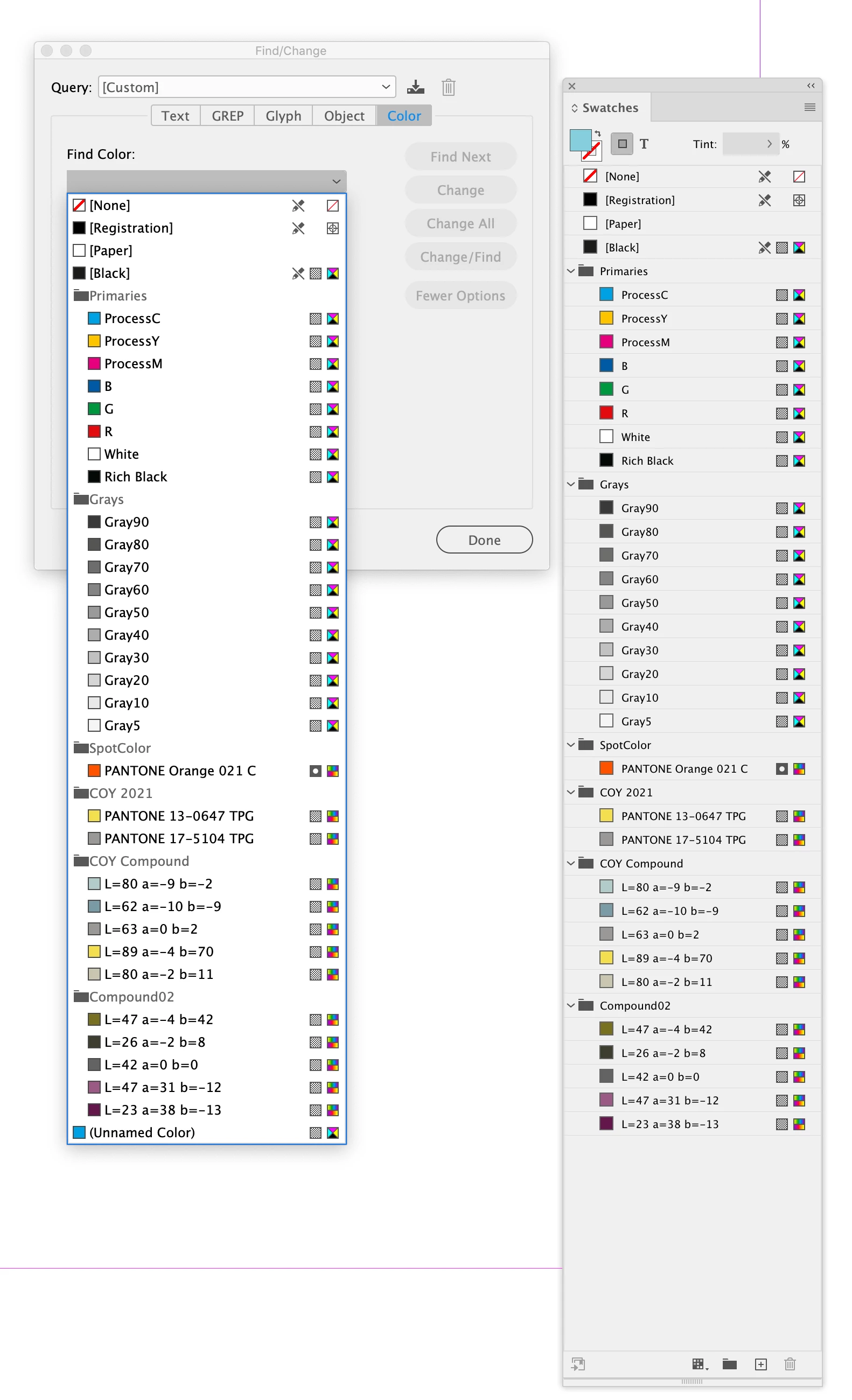Click the registration target icon in Swatches panel
Image resolution: width=852 pixels, height=1400 pixels.
pyautogui.click(x=799, y=200)
